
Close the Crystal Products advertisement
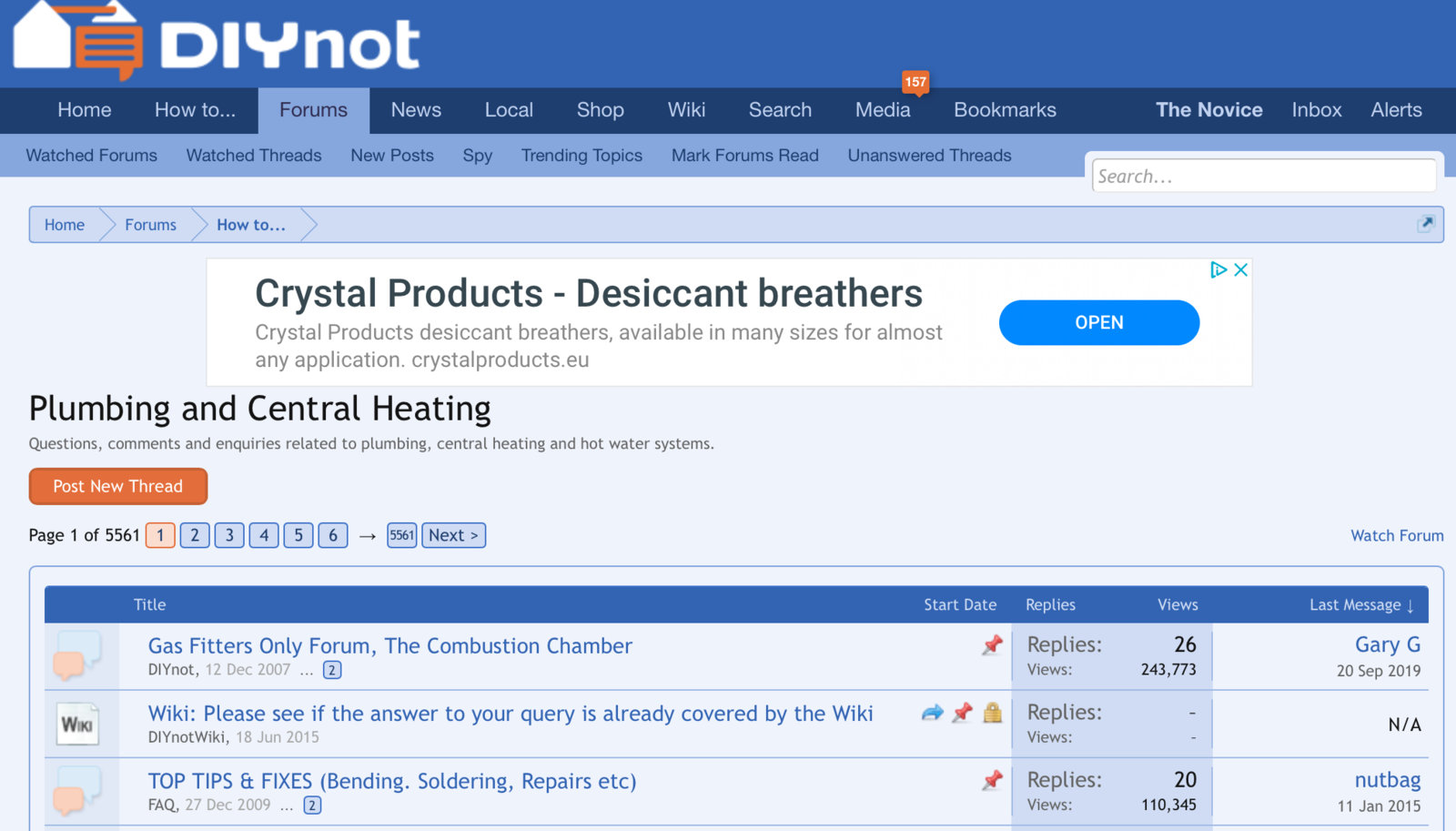1240,270
